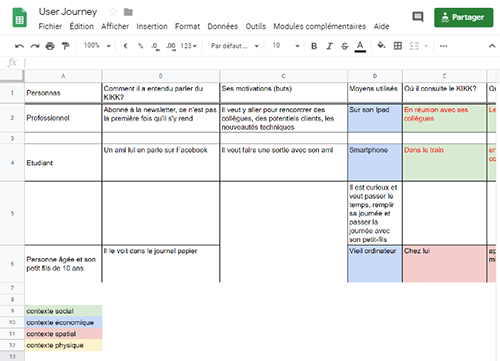Star the User Journey document

[113, 12]
